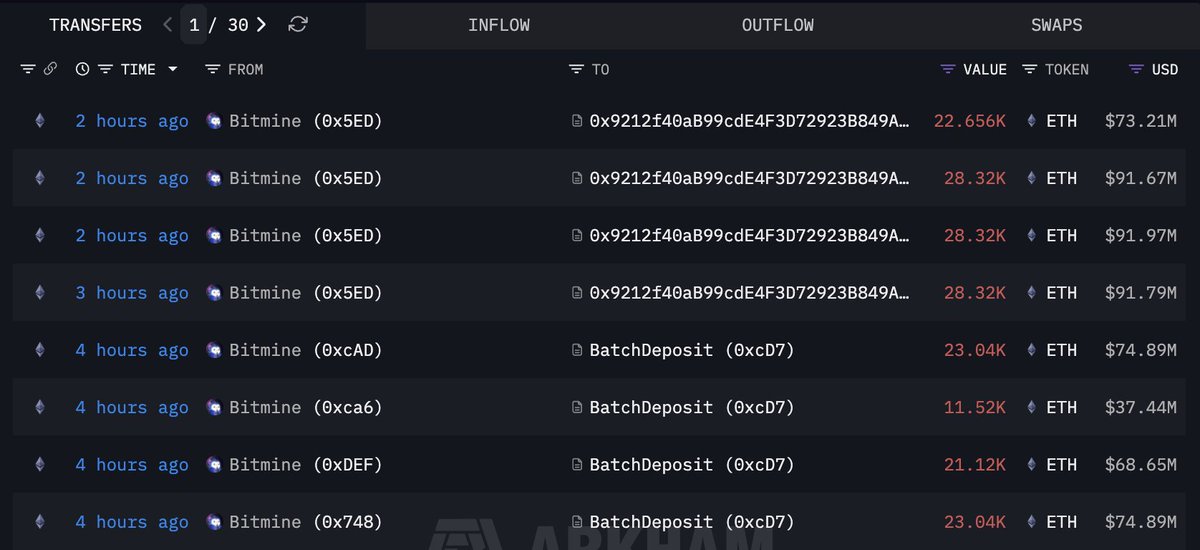Click the Bitmine logo next to Bitmine (0xDEF)
Screen dimensions: 1200x550
click(x=213, y=464)
